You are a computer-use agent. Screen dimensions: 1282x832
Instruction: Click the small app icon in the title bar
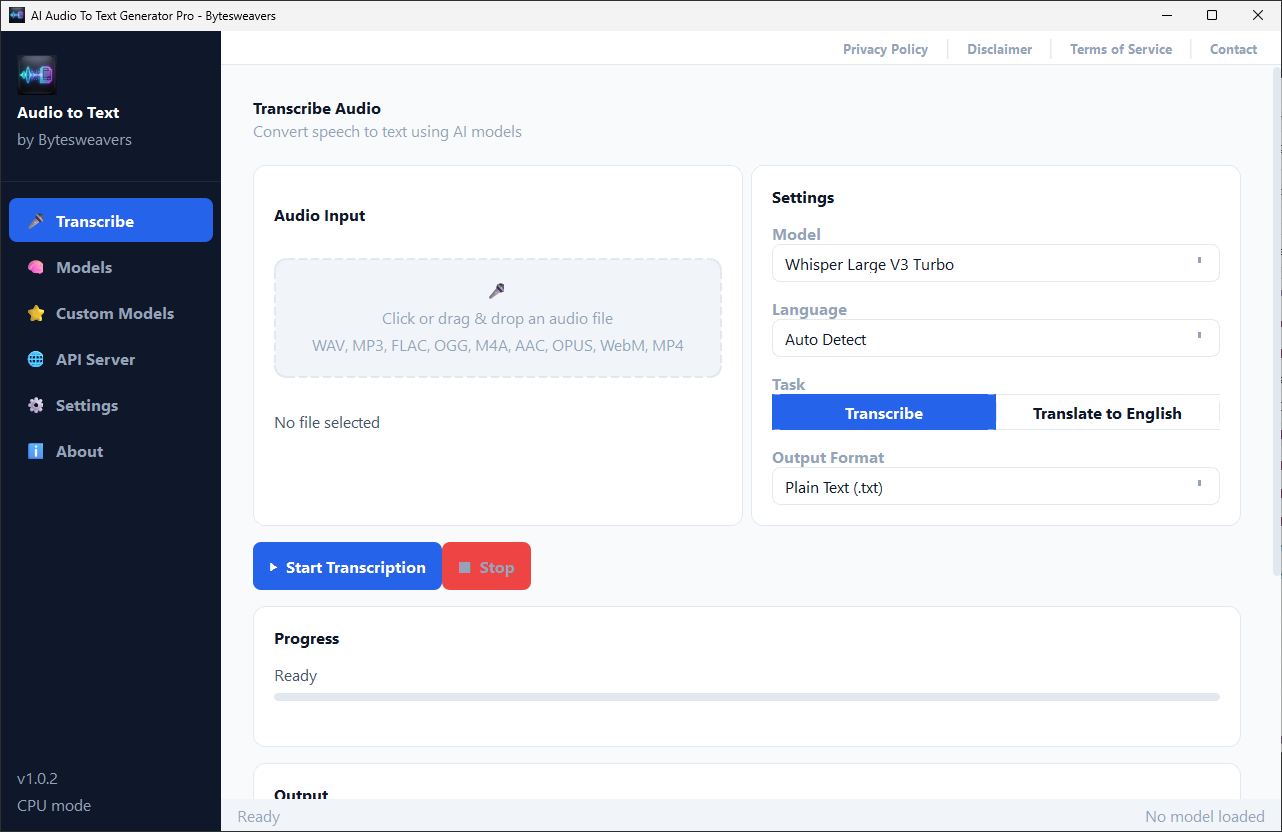click(16, 15)
